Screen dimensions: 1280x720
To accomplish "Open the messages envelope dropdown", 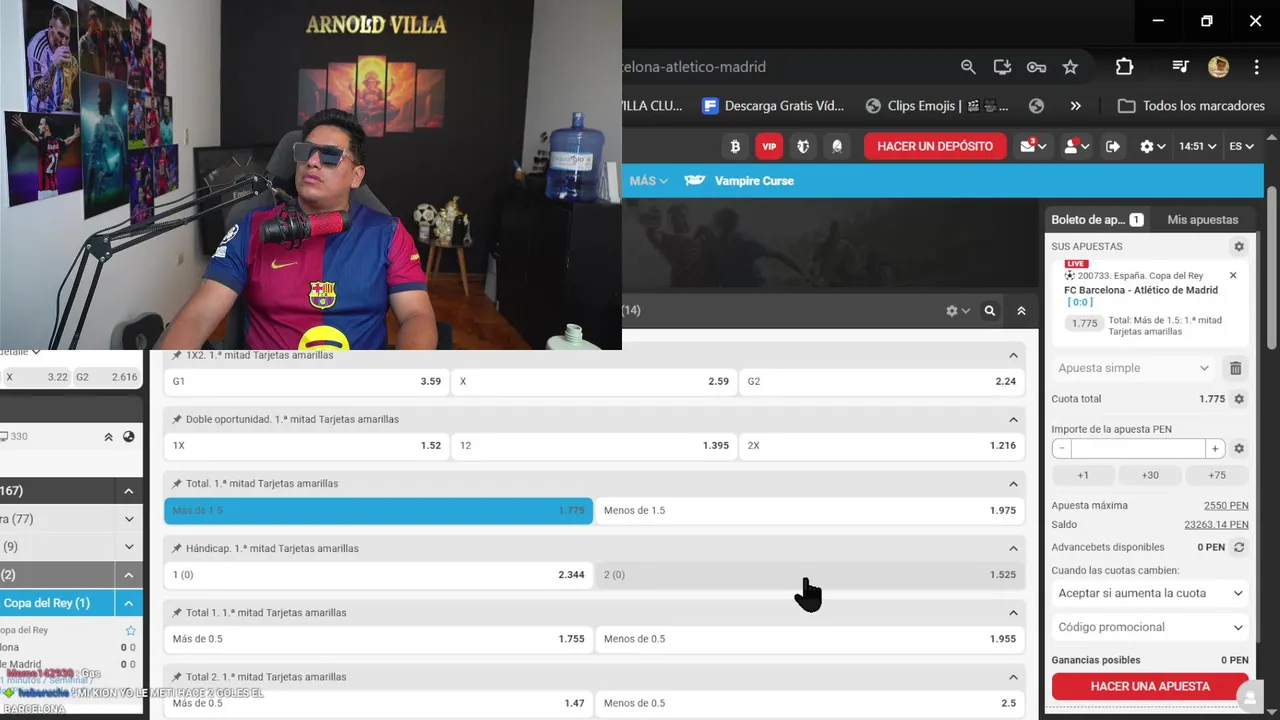I will [1033, 146].
